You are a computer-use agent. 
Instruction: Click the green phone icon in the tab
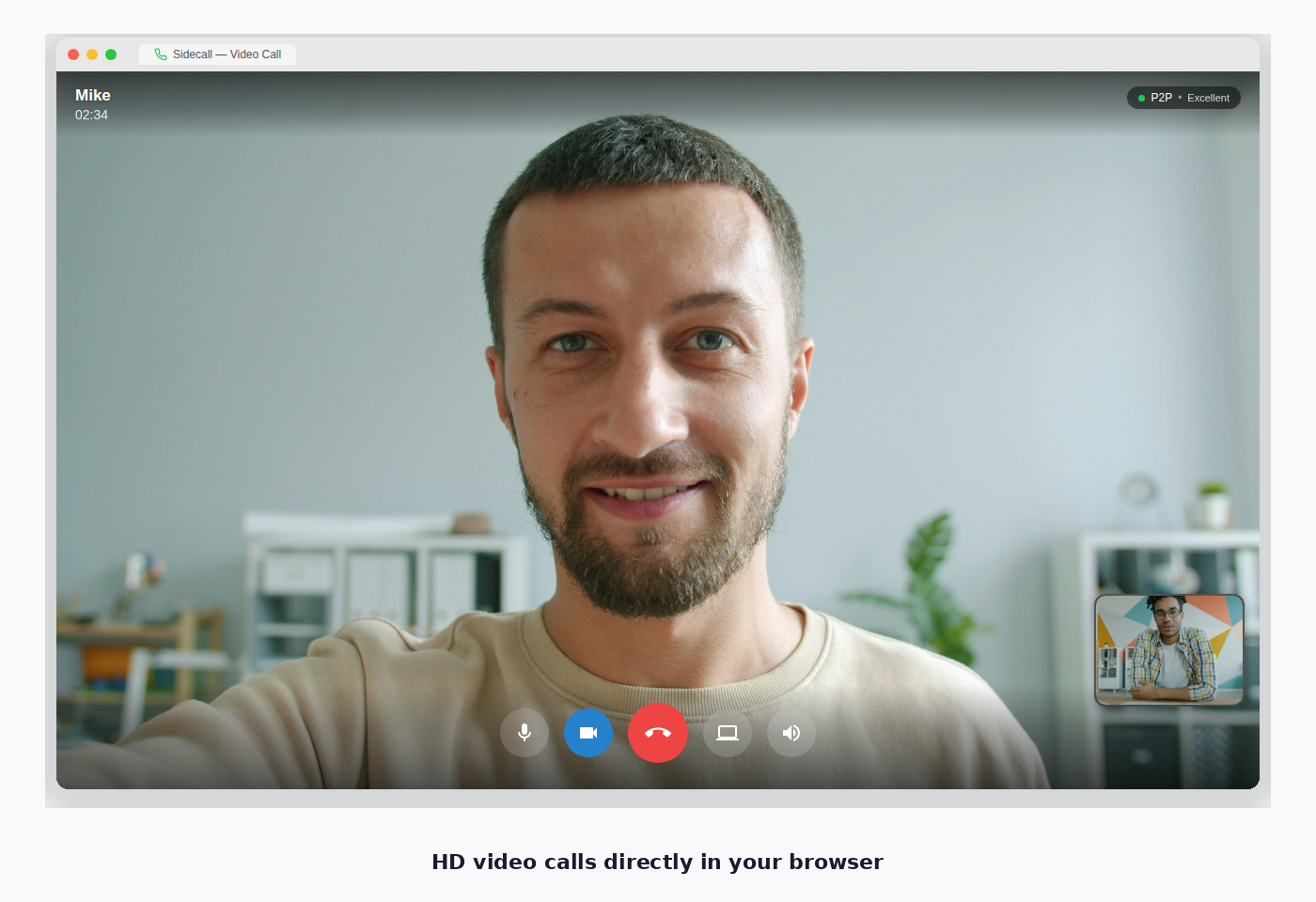click(x=160, y=54)
